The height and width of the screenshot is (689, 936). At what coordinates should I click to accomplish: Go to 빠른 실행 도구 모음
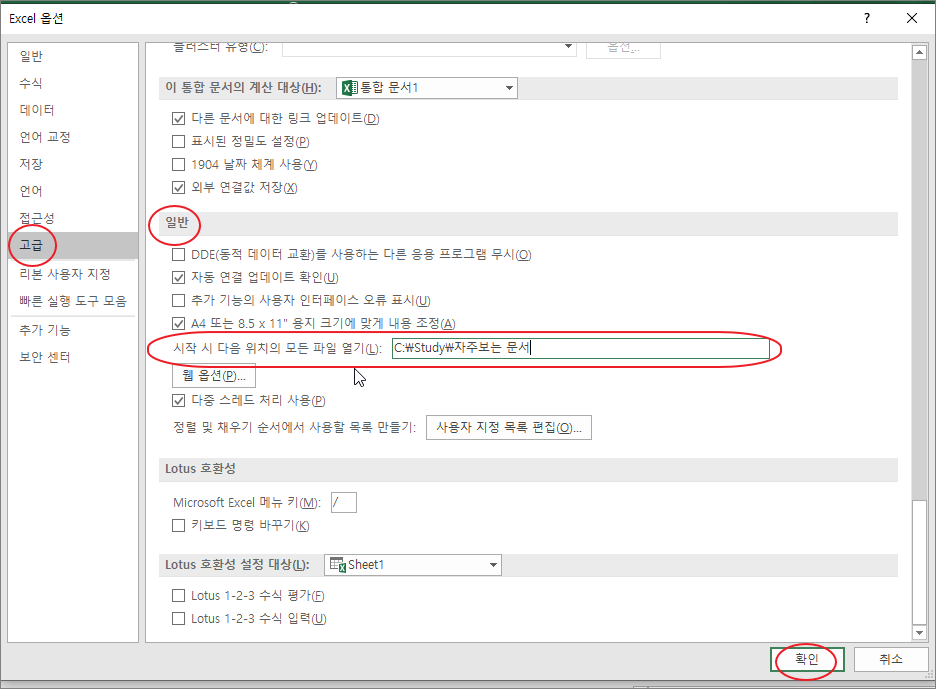[x=73, y=300]
